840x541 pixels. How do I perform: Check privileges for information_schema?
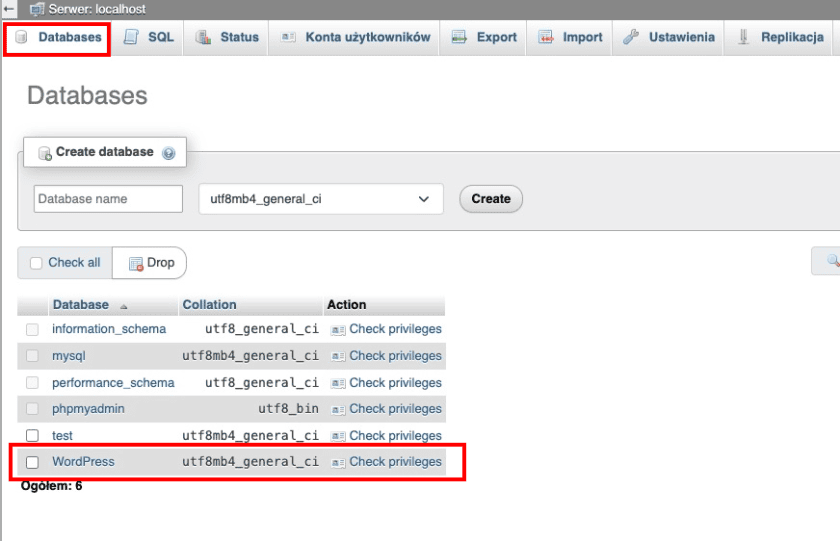point(395,329)
